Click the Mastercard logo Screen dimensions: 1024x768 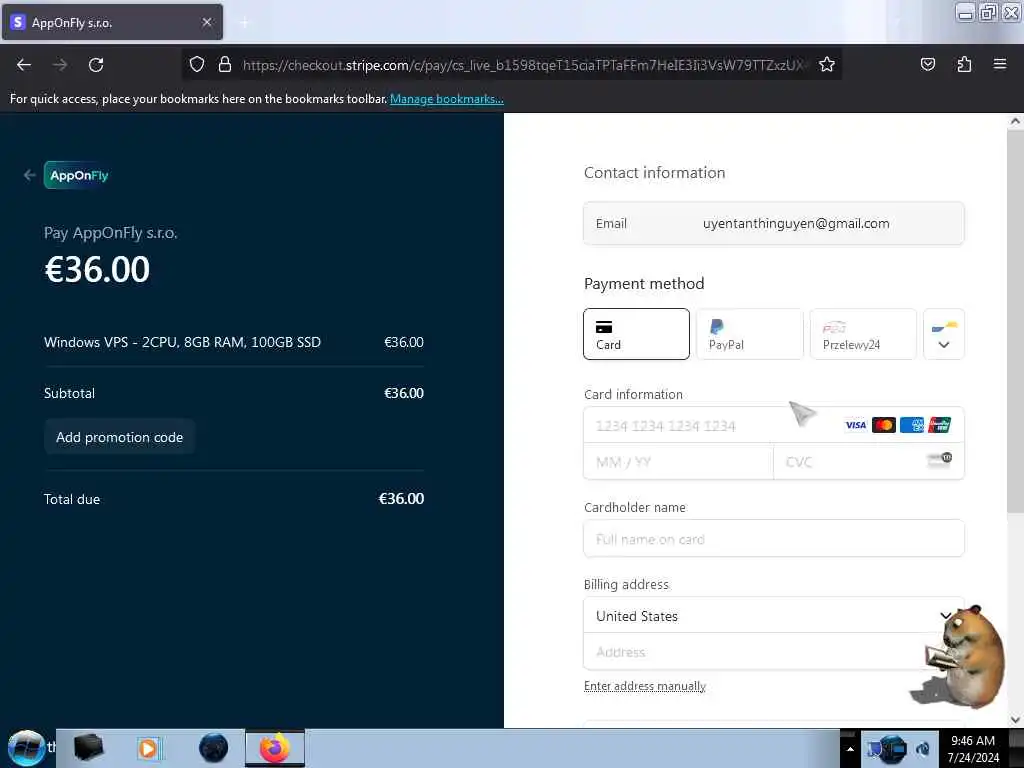click(884, 425)
